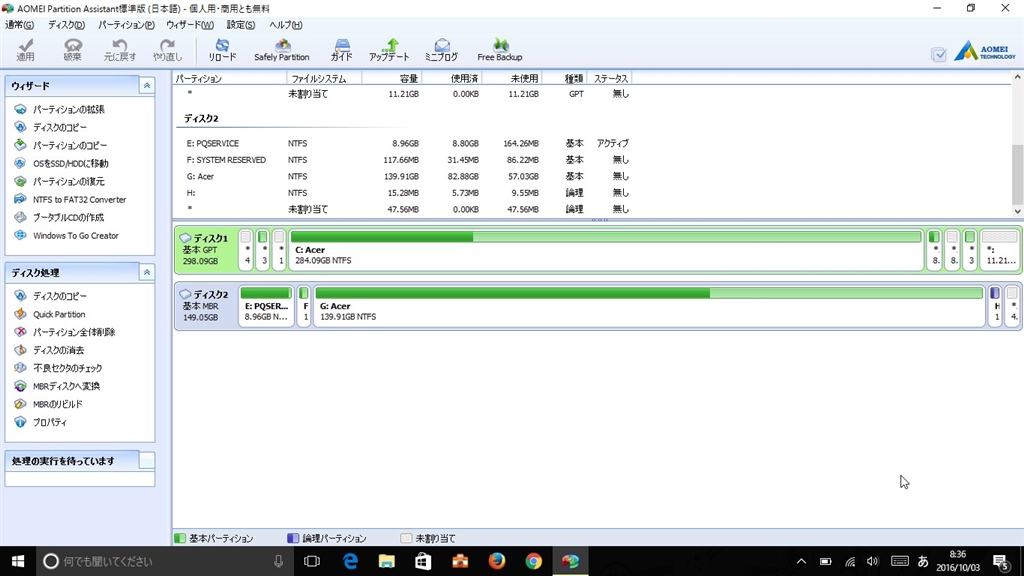
Task: Open the ヘルプ(H) menu
Action: click(x=285, y=25)
